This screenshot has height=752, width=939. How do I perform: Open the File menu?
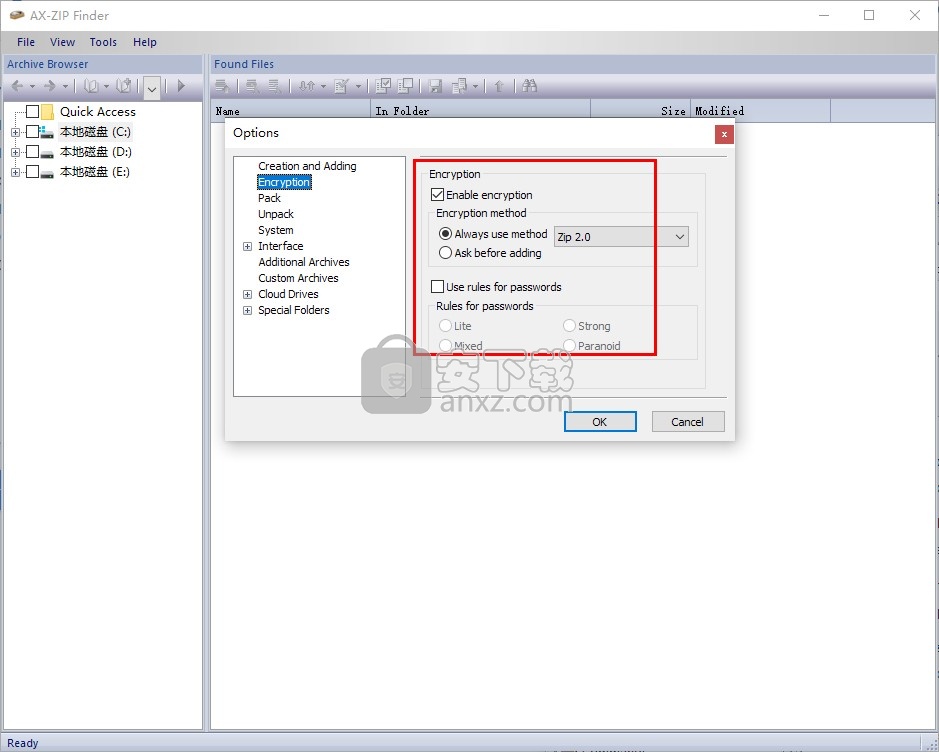(x=26, y=42)
